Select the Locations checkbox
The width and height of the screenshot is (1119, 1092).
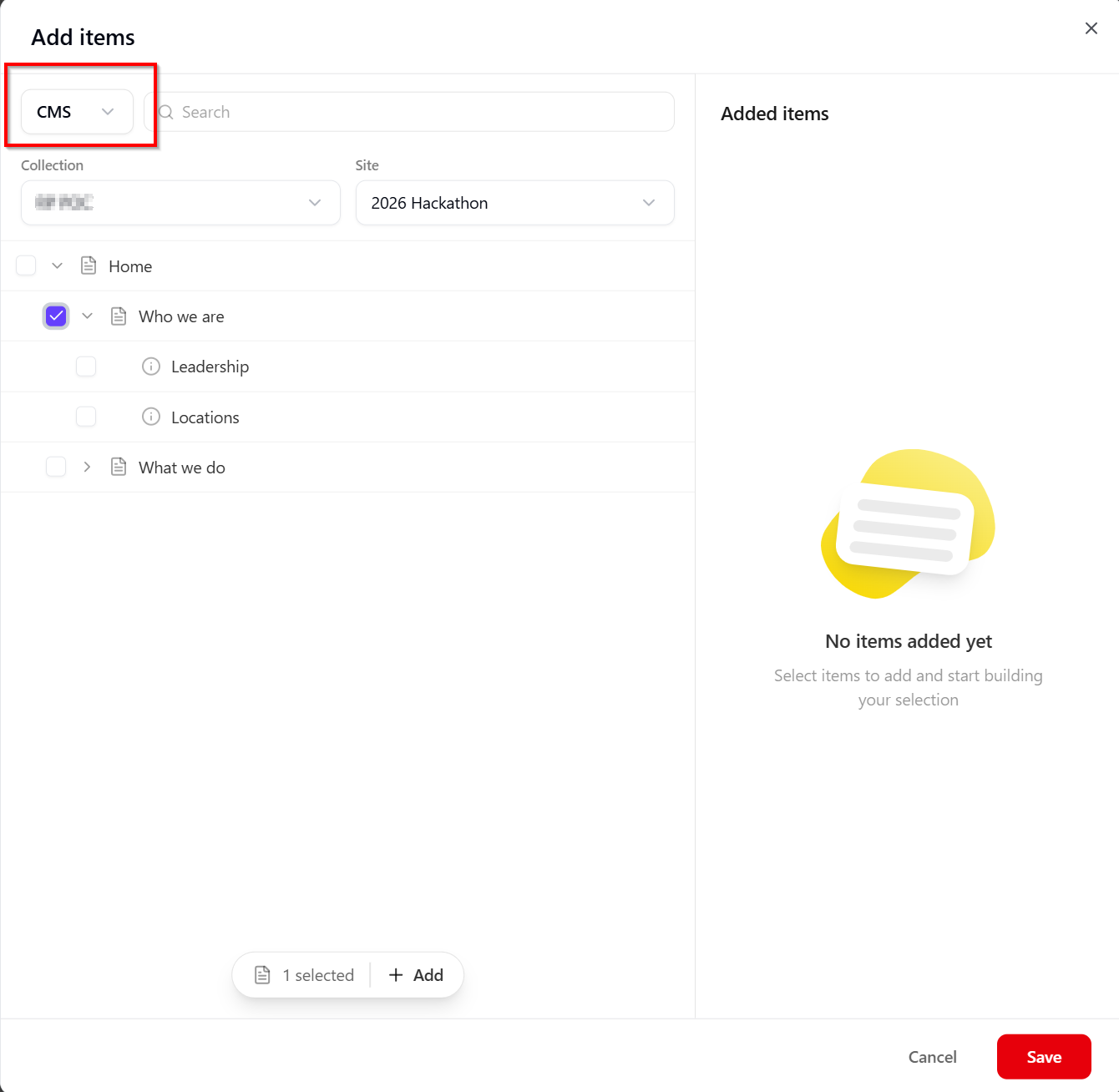pos(86,417)
